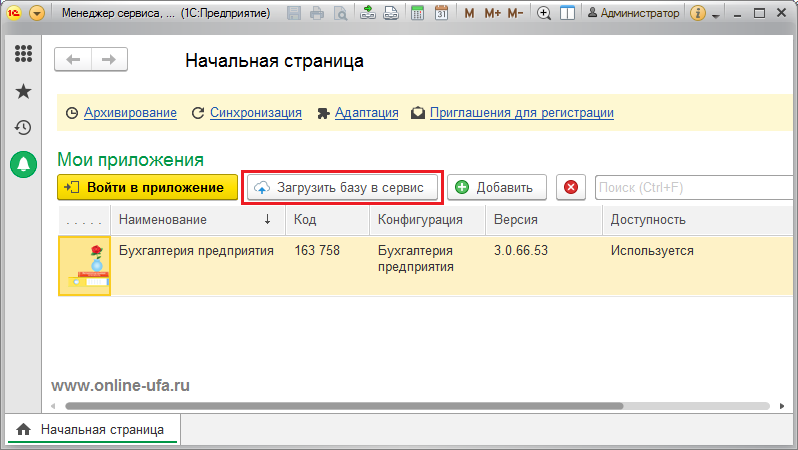Click the refresh icon beside Синхронизация

[x=197, y=113]
